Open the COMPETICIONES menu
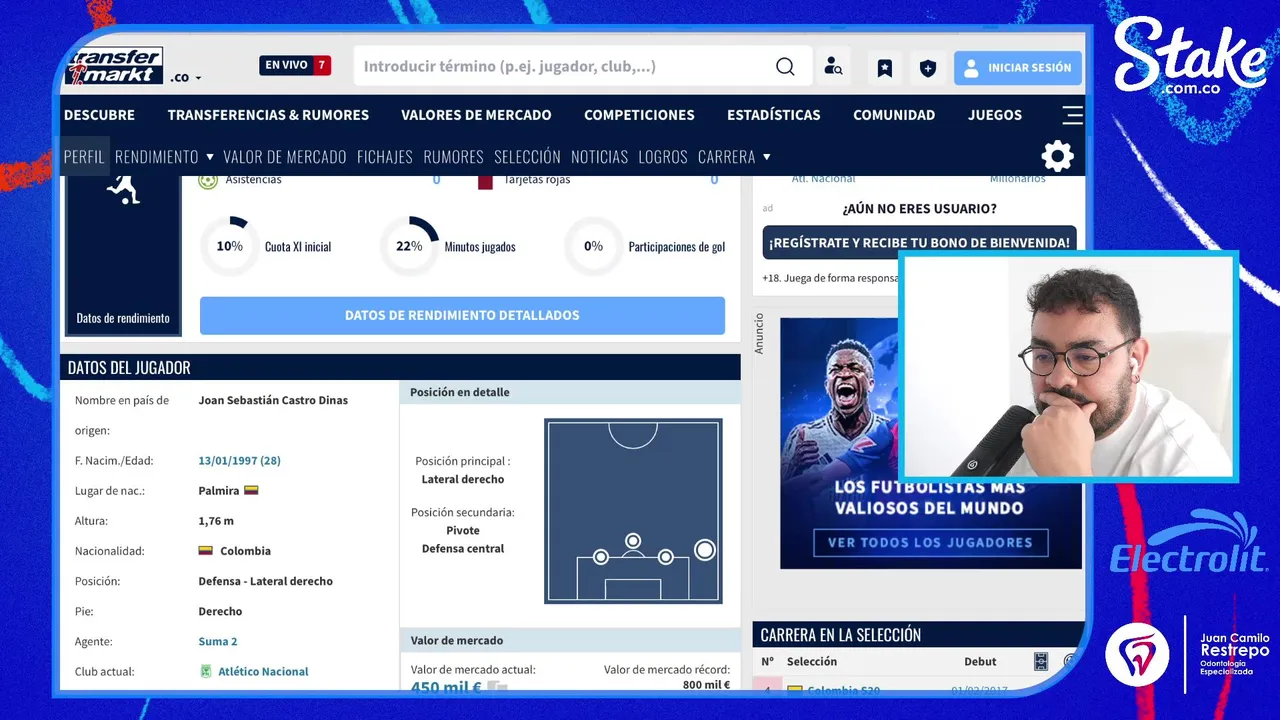 [639, 115]
